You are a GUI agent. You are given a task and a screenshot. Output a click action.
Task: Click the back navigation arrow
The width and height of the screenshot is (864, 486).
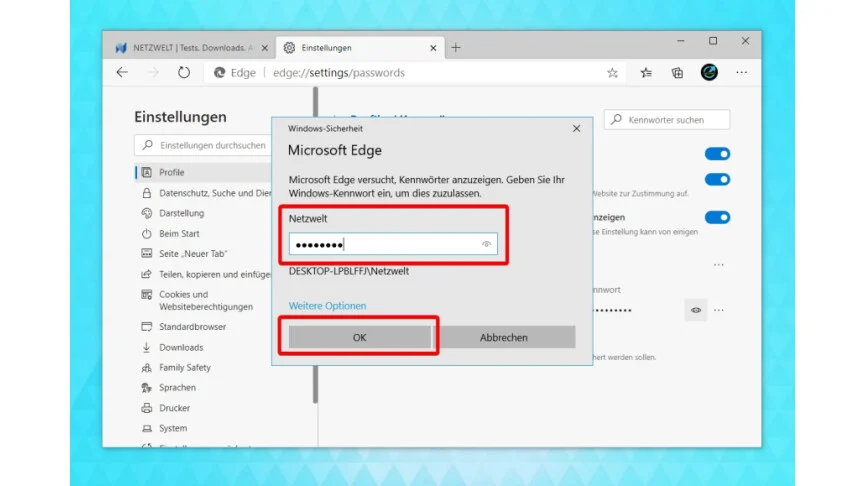pyautogui.click(x=122, y=72)
